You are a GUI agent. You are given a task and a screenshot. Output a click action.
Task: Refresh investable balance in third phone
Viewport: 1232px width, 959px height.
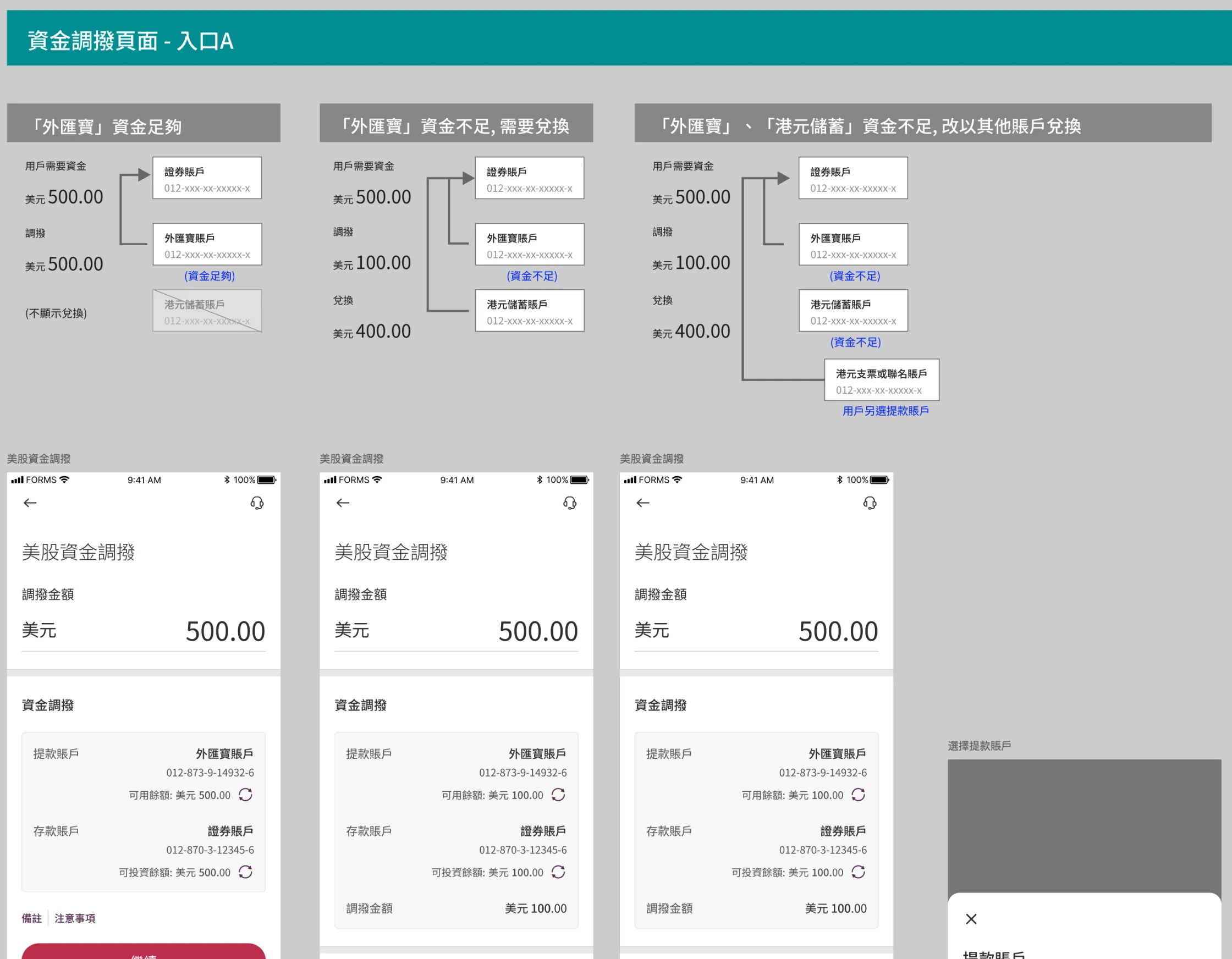point(858,872)
